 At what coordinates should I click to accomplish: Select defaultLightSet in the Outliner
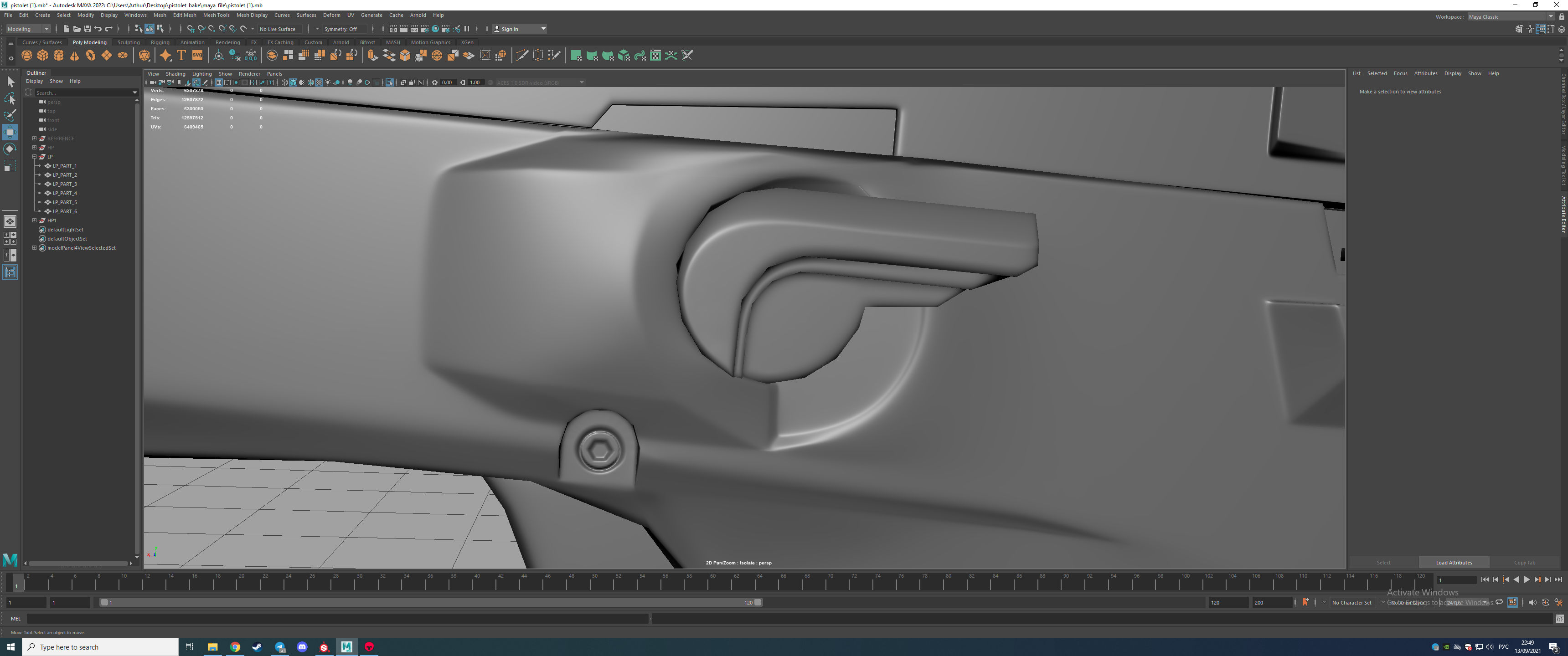[65, 230]
